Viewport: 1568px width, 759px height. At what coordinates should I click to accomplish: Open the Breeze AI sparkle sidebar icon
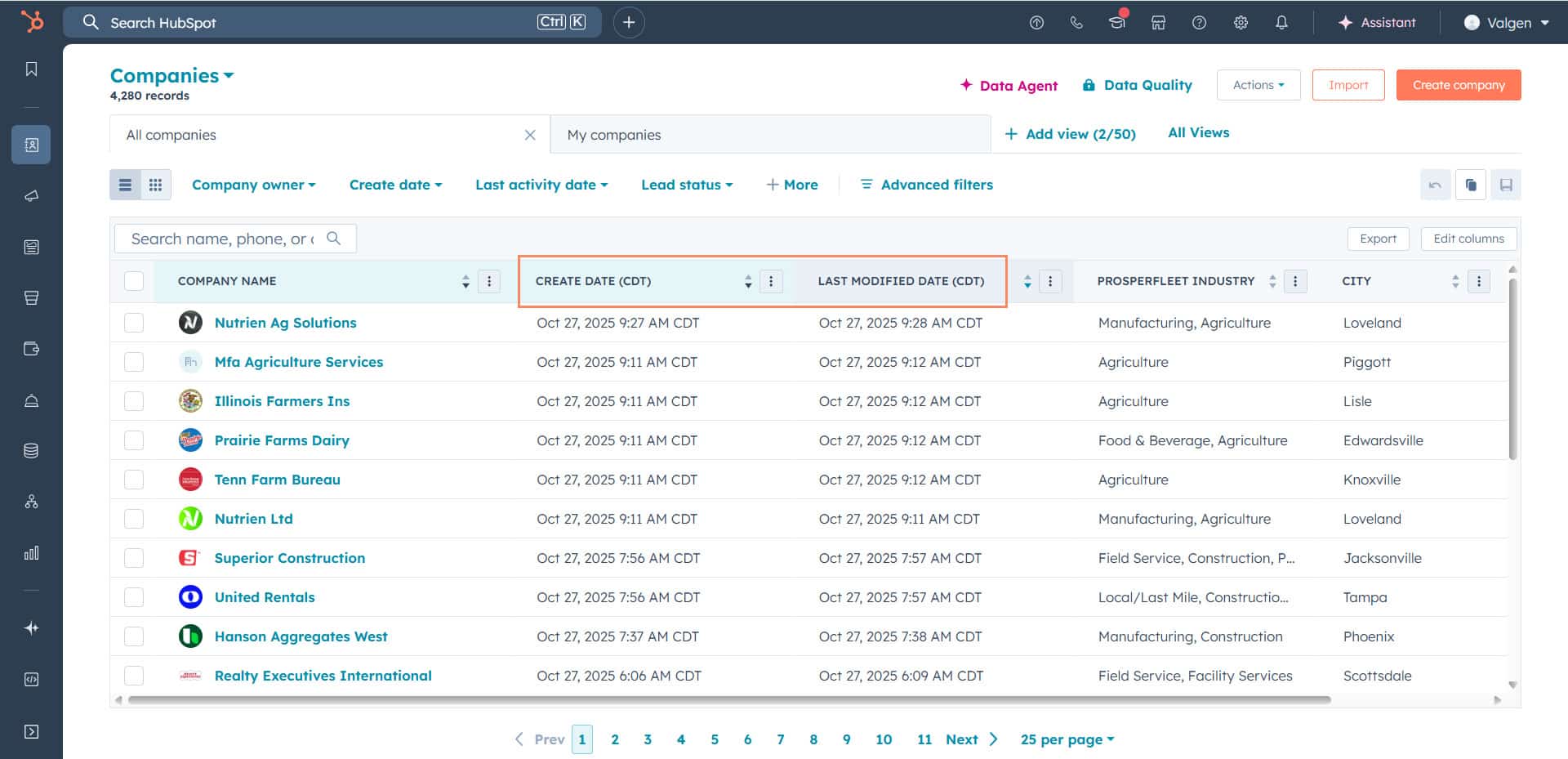click(31, 628)
